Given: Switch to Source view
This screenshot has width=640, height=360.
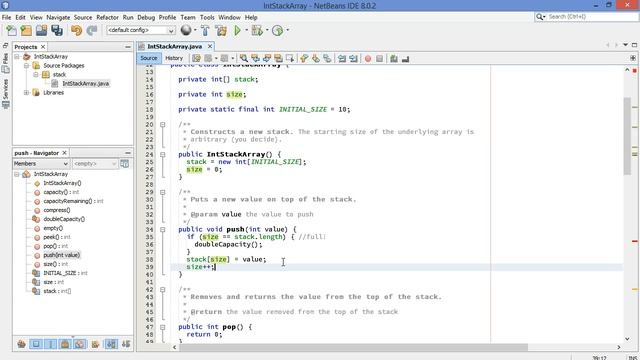Looking at the screenshot, I should pyautogui.click(x=149, y=58).
